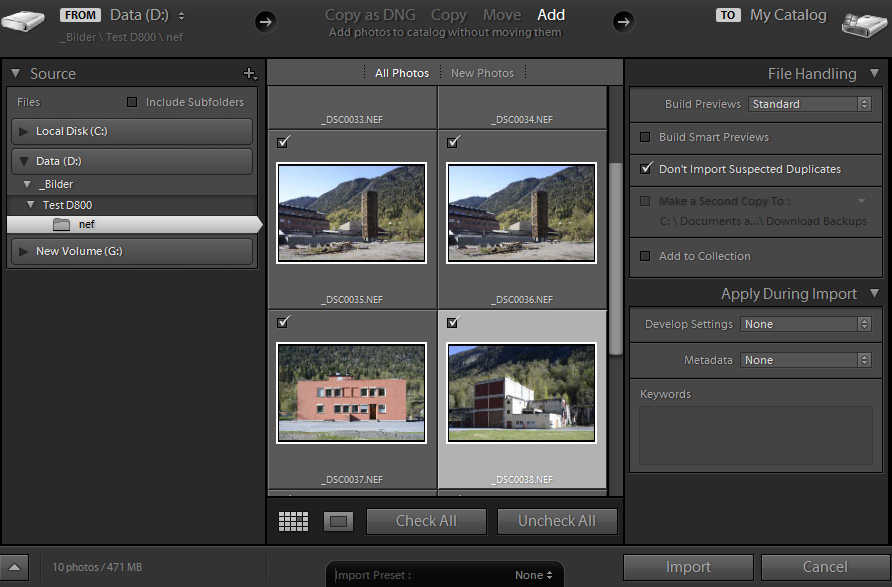Select Move import mode
Screen dimensions: 892x587
[502, 15]
